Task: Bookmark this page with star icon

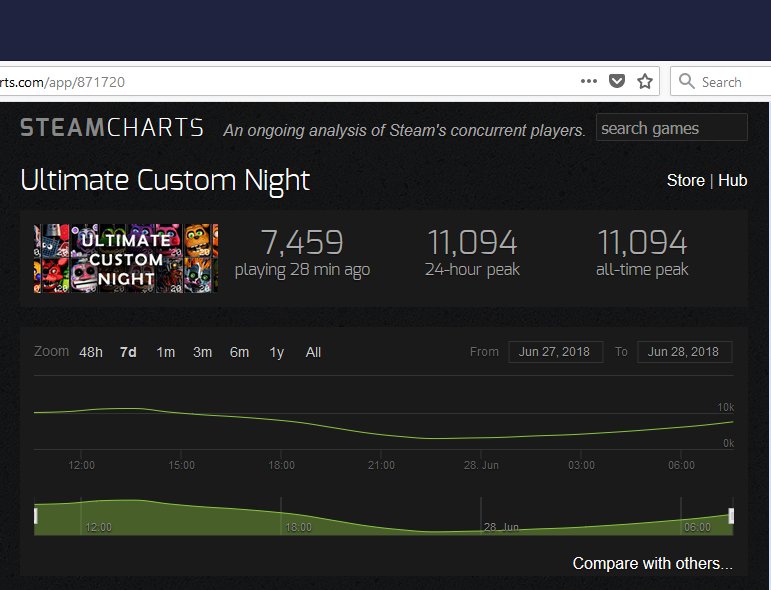Action: tap(645, 81)
